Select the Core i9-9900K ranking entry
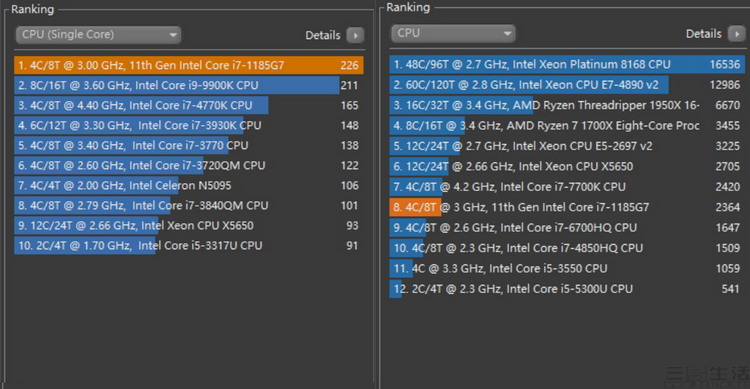Image resolution: width=750 pixels, height=389 pixels. click(x=189, y=85)
